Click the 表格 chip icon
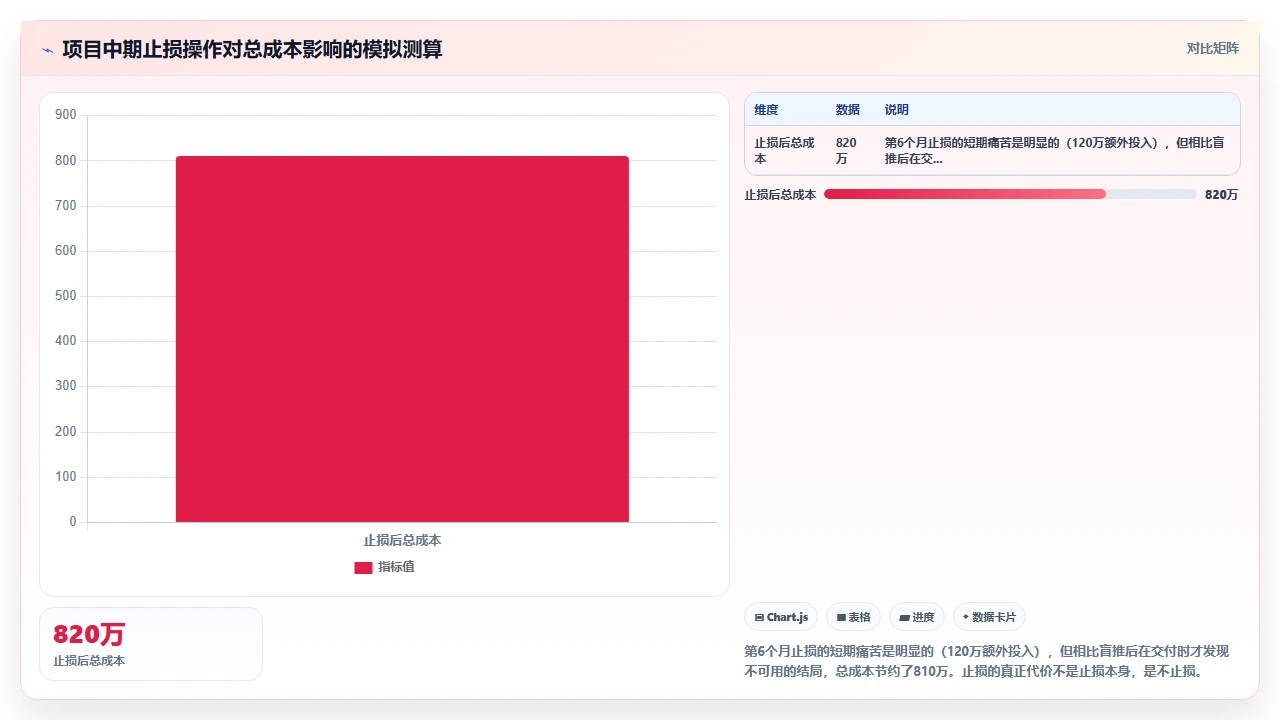The image size is (1280, 720). [x=841, y=618]
